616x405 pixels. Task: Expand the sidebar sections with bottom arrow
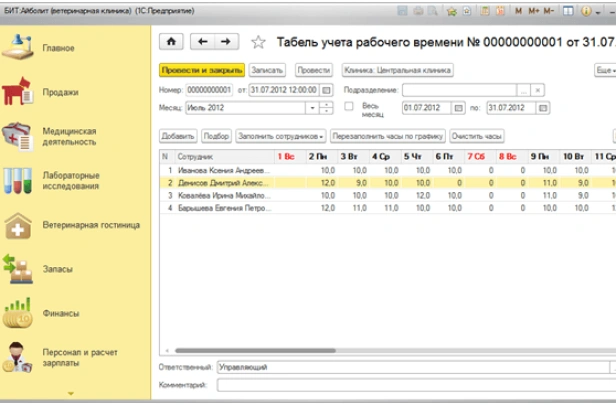coord(70,393)
